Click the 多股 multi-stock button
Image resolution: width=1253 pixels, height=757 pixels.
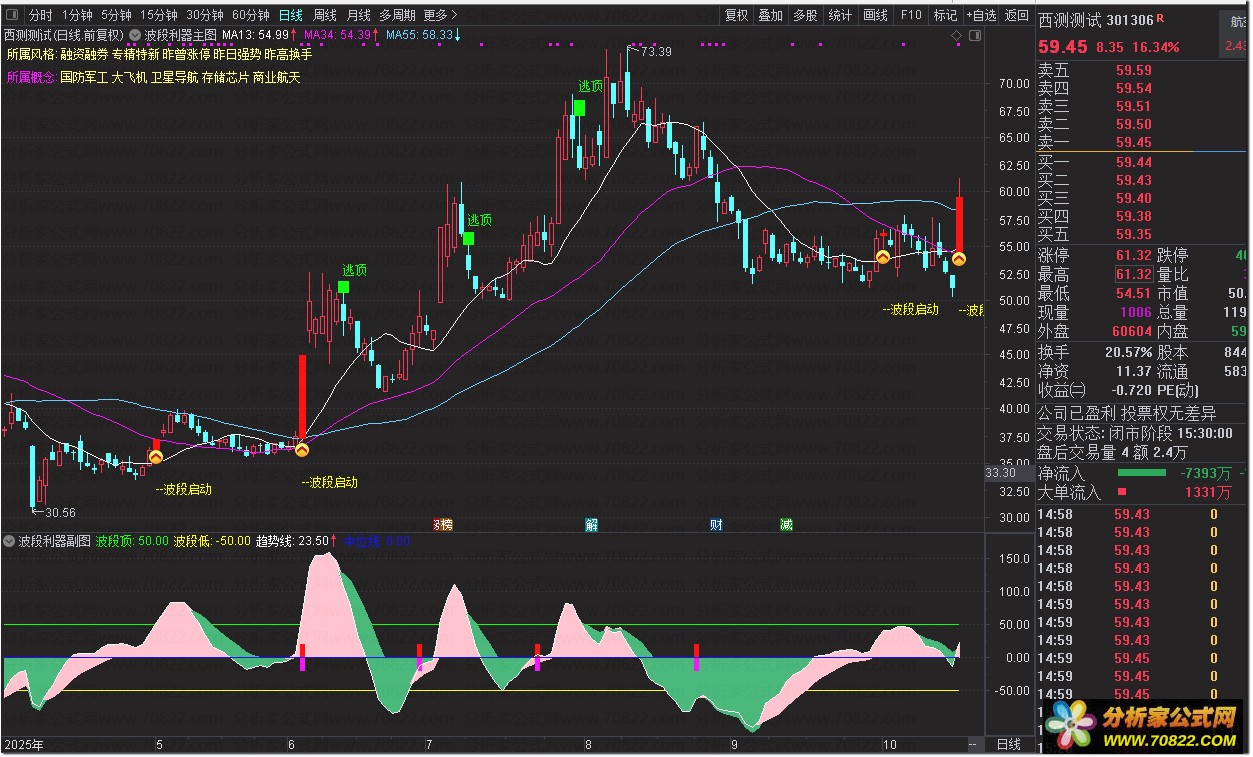pyautogui.click(x=805, y=15)
